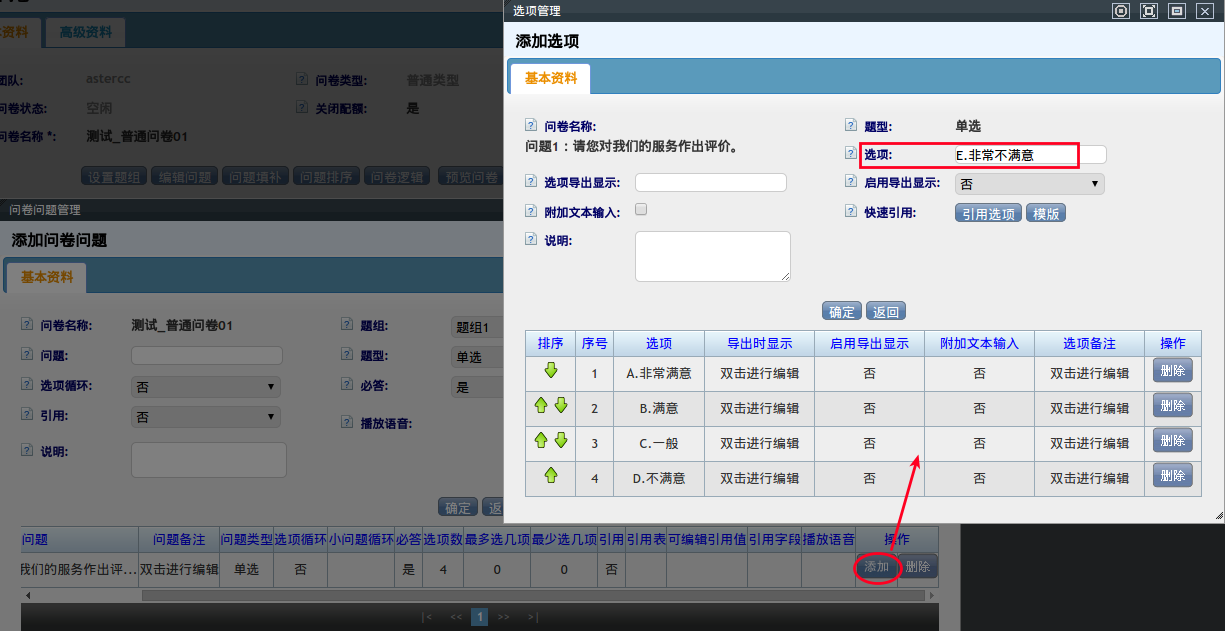Click the 确定 button in 添加选项 dialog
This screenshot has height=631, width=1225.
click(x=841, y=311)
